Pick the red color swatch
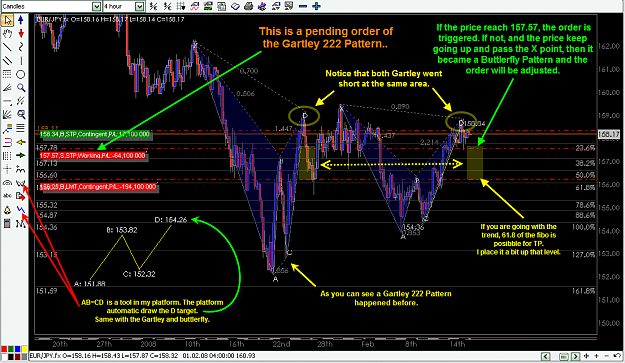 [x=4, y=350]
